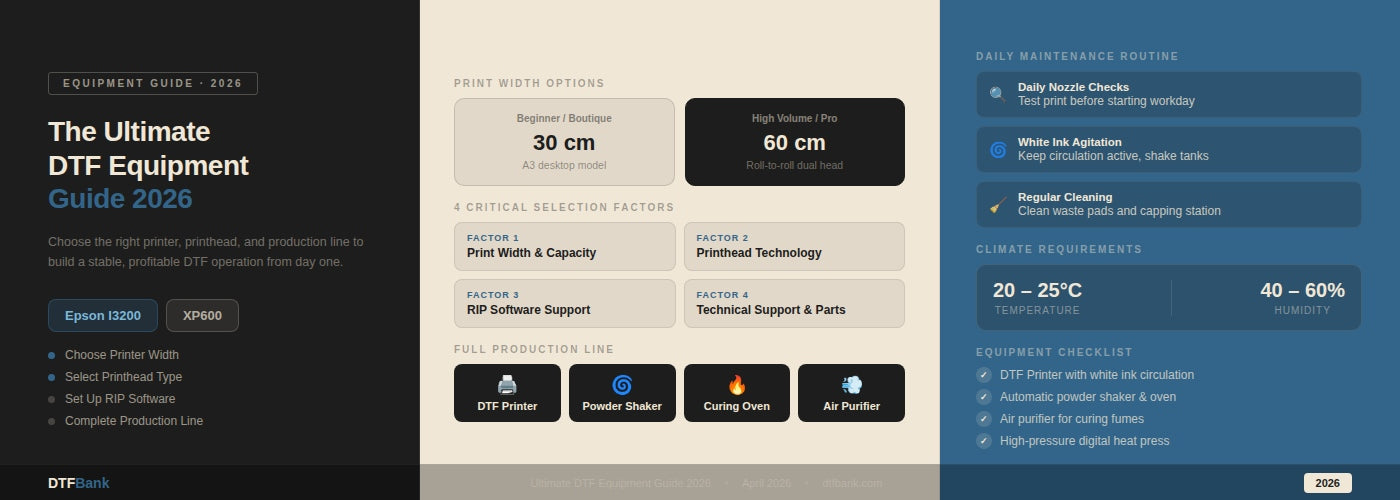
Task: Click 'A3 desktop model' caption
Action: point(564,165)
